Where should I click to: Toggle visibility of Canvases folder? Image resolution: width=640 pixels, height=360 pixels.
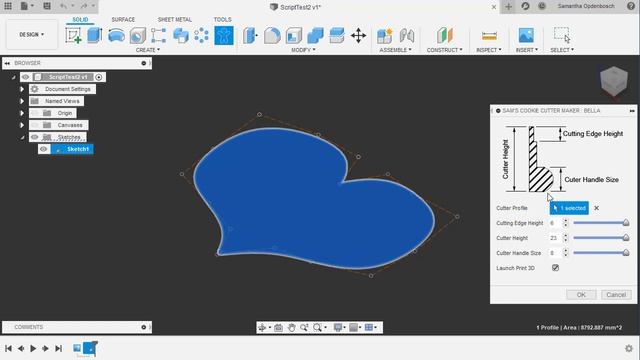click(35, 125)
